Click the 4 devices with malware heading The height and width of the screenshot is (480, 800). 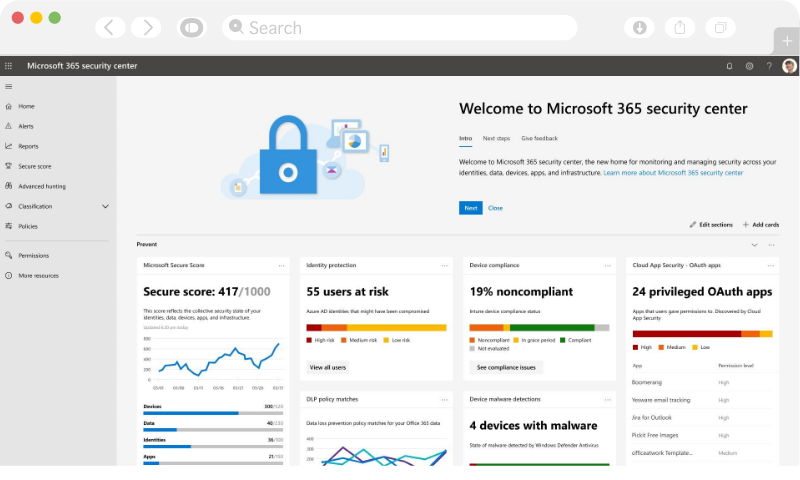[x=533, y=425]
